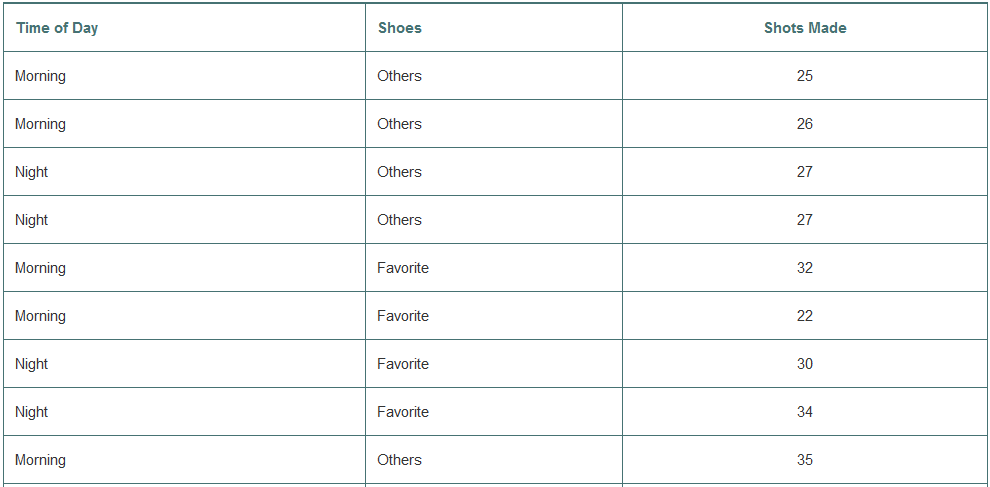Click the Shots Made value 22
Screen dimensions: 990x487
(x=805, y=316)
